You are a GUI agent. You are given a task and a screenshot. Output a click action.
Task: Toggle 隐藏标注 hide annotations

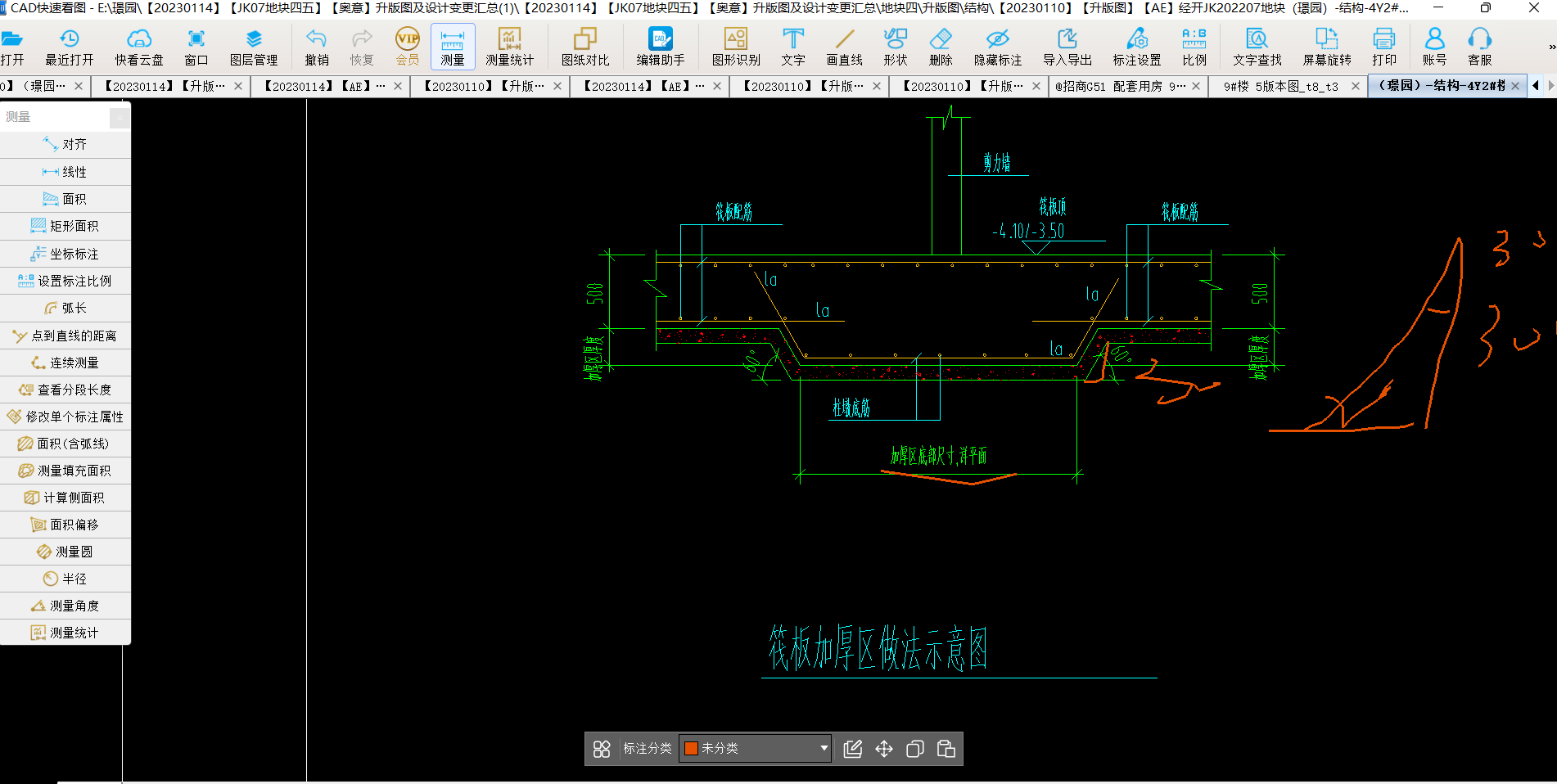998,47
